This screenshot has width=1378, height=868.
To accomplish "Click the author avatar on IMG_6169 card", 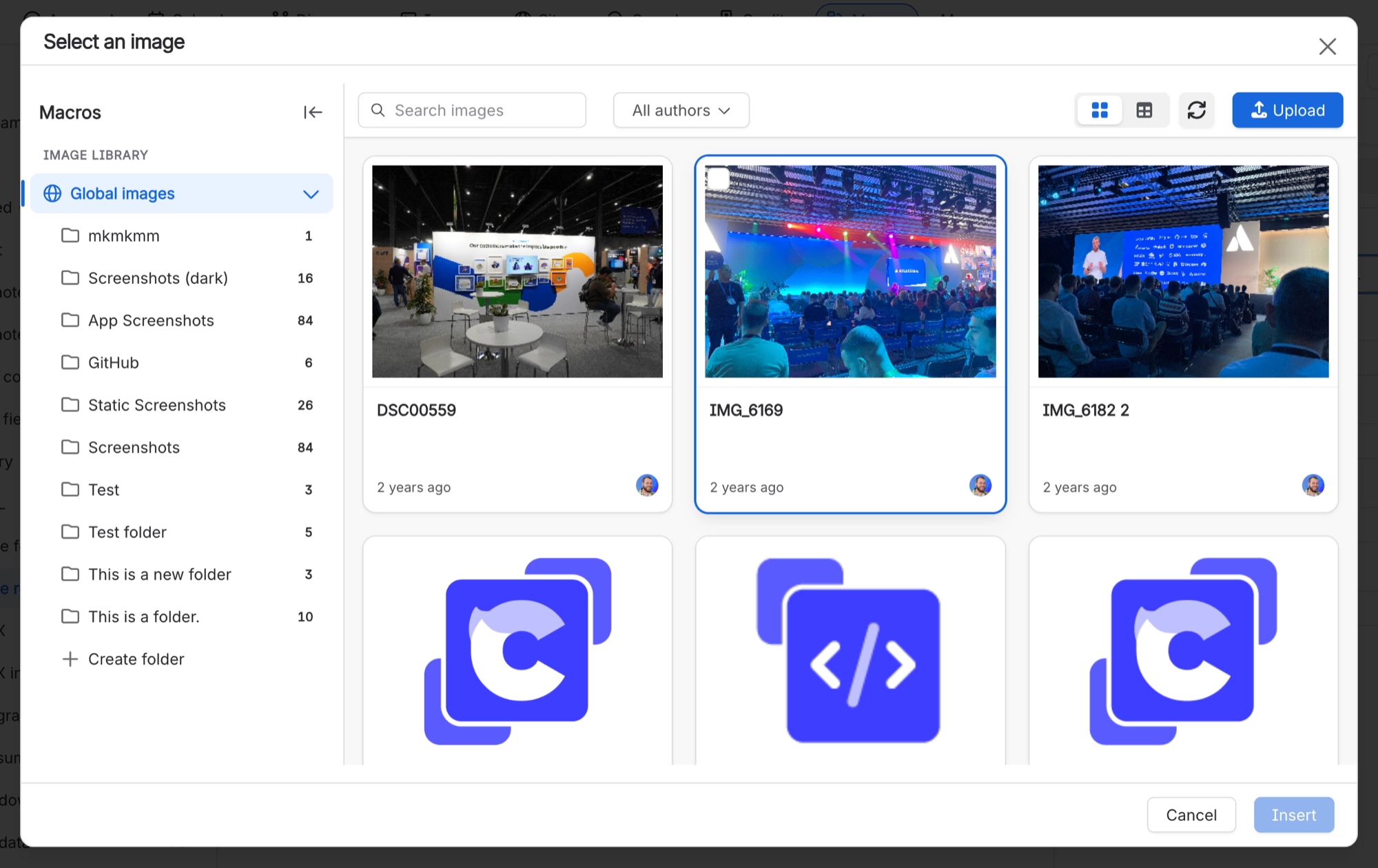I will point(980,486).
